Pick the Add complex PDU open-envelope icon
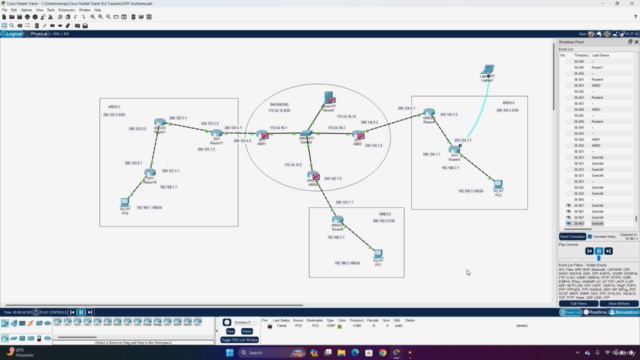The height and width of the screenshot is (360, 640). click(85, 26)
